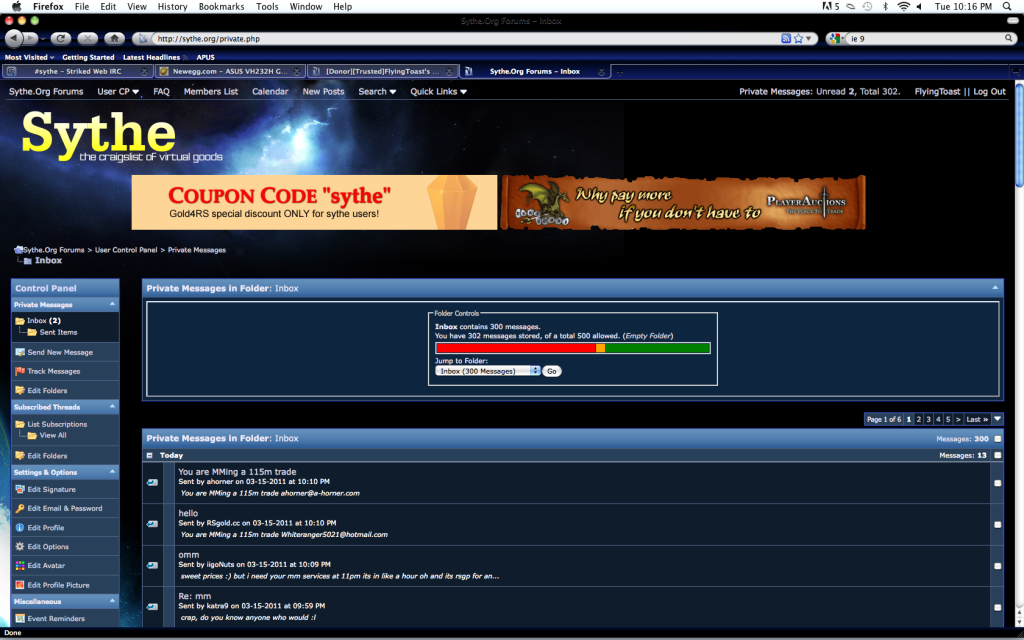This screenshot has height=640, width=1024.
Task: Open Search dropdown in forum navbar
Action: click(377, 91)
